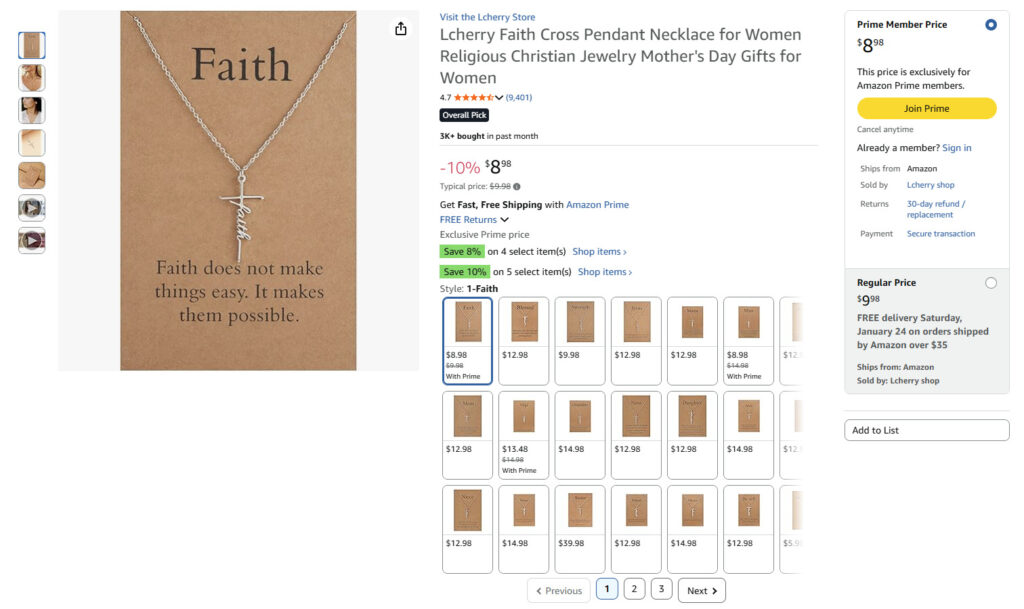Click Next to see more styles
Image resolution: width=1024 pixels, height=609 pixels.
tap(701, 590)
